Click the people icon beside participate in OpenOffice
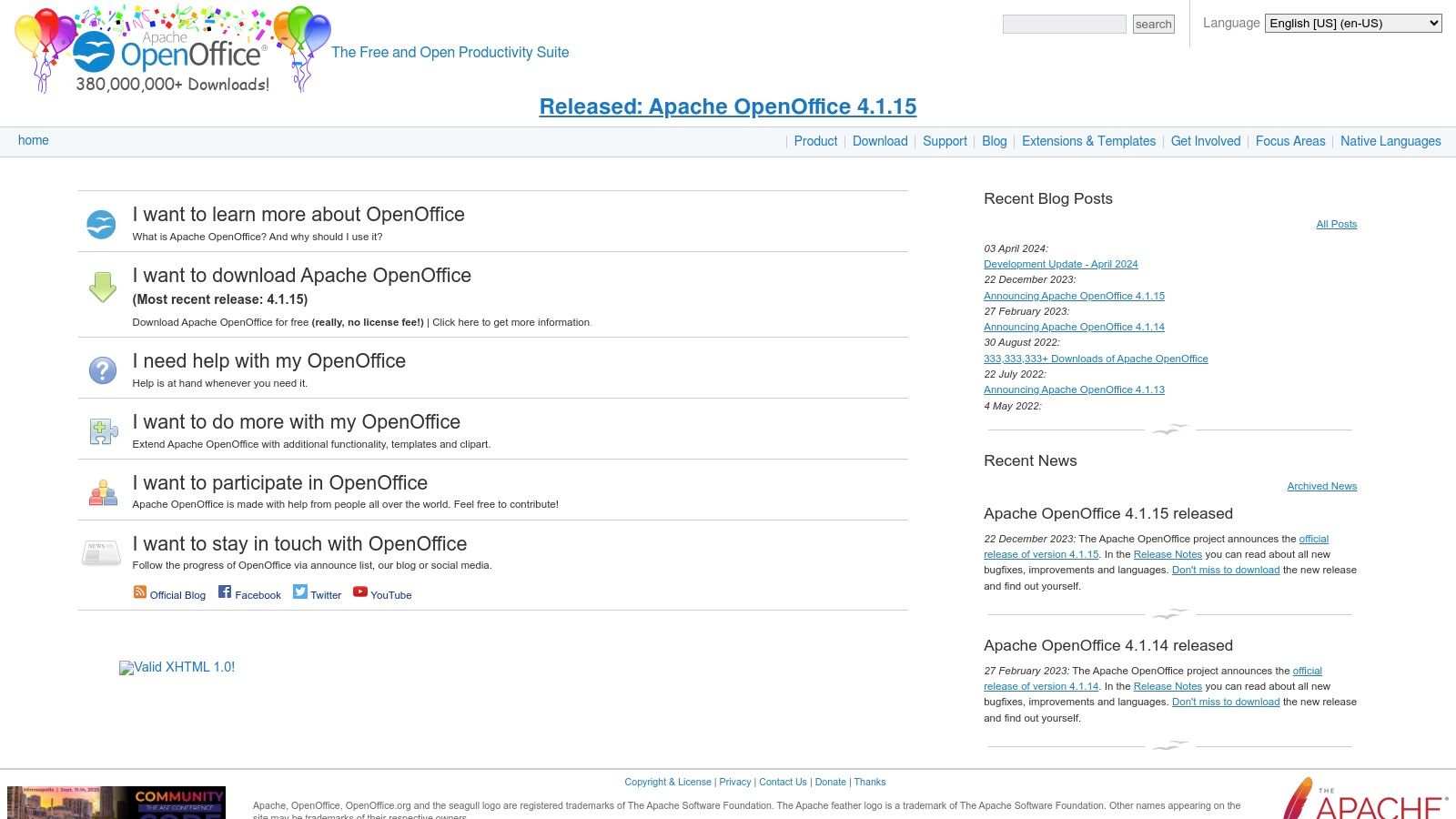The image size is (1456, 819). (103, 492)
